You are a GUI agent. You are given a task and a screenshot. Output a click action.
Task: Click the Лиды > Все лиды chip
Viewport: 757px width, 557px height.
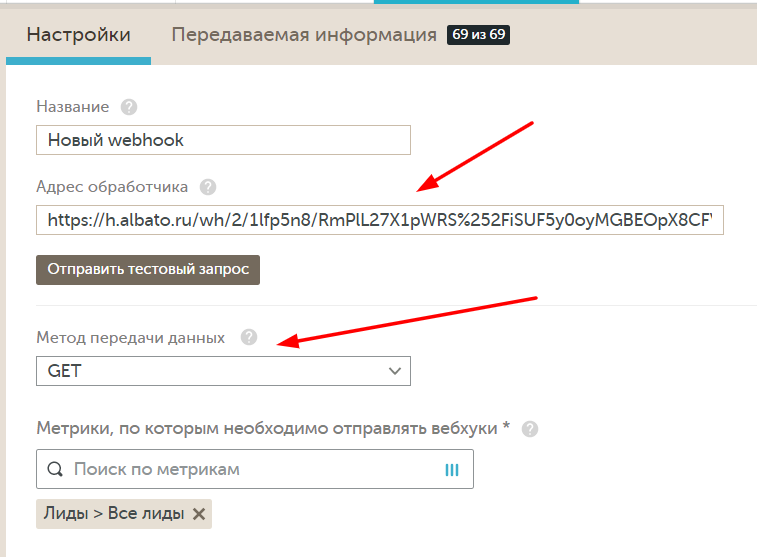[x=114, y=514]
